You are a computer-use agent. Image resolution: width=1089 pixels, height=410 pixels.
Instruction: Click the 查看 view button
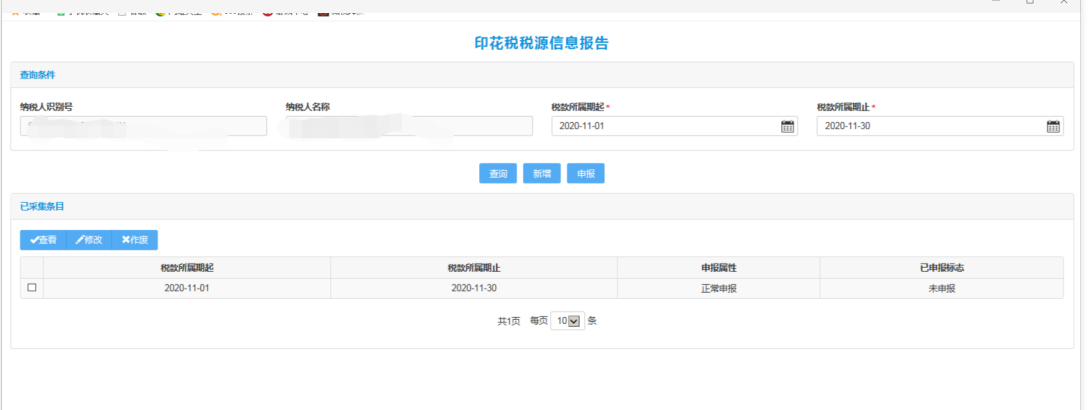(x=43, y=240)
